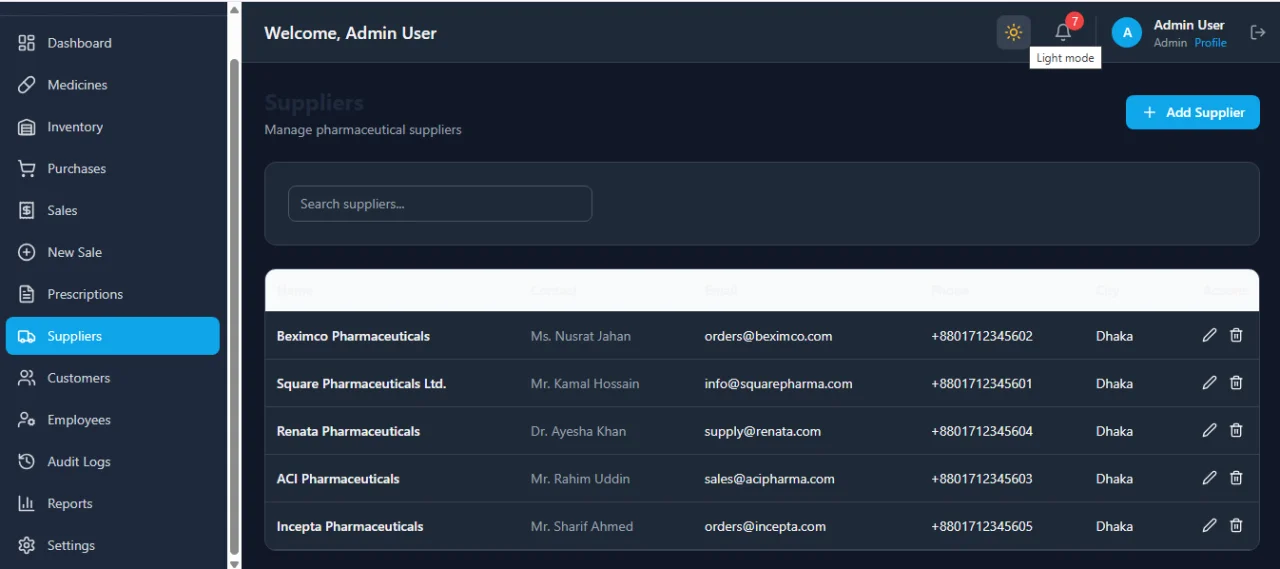Open notifications bell with 7 badge

click(1063, 32)
